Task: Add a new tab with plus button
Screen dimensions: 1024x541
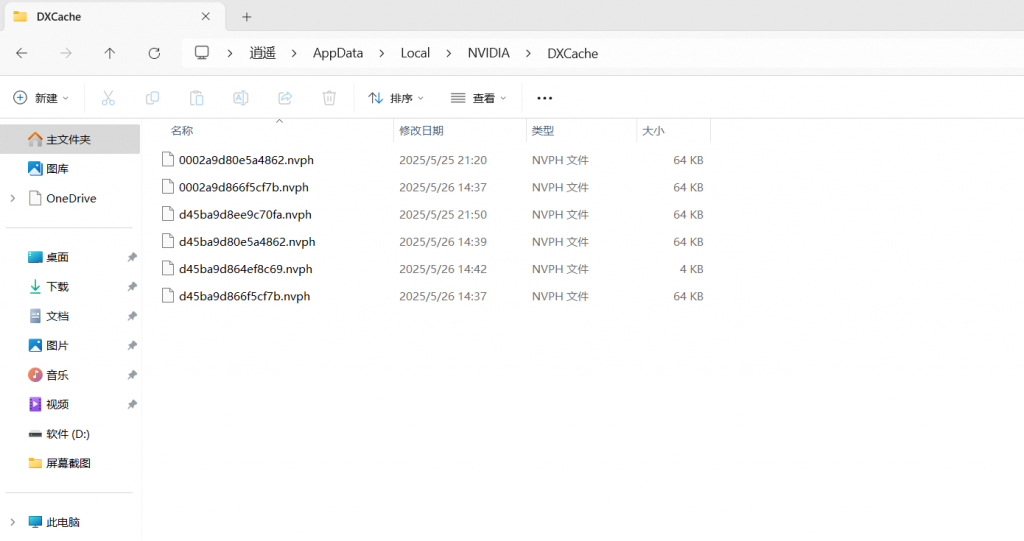Action: tap(247, 17)
